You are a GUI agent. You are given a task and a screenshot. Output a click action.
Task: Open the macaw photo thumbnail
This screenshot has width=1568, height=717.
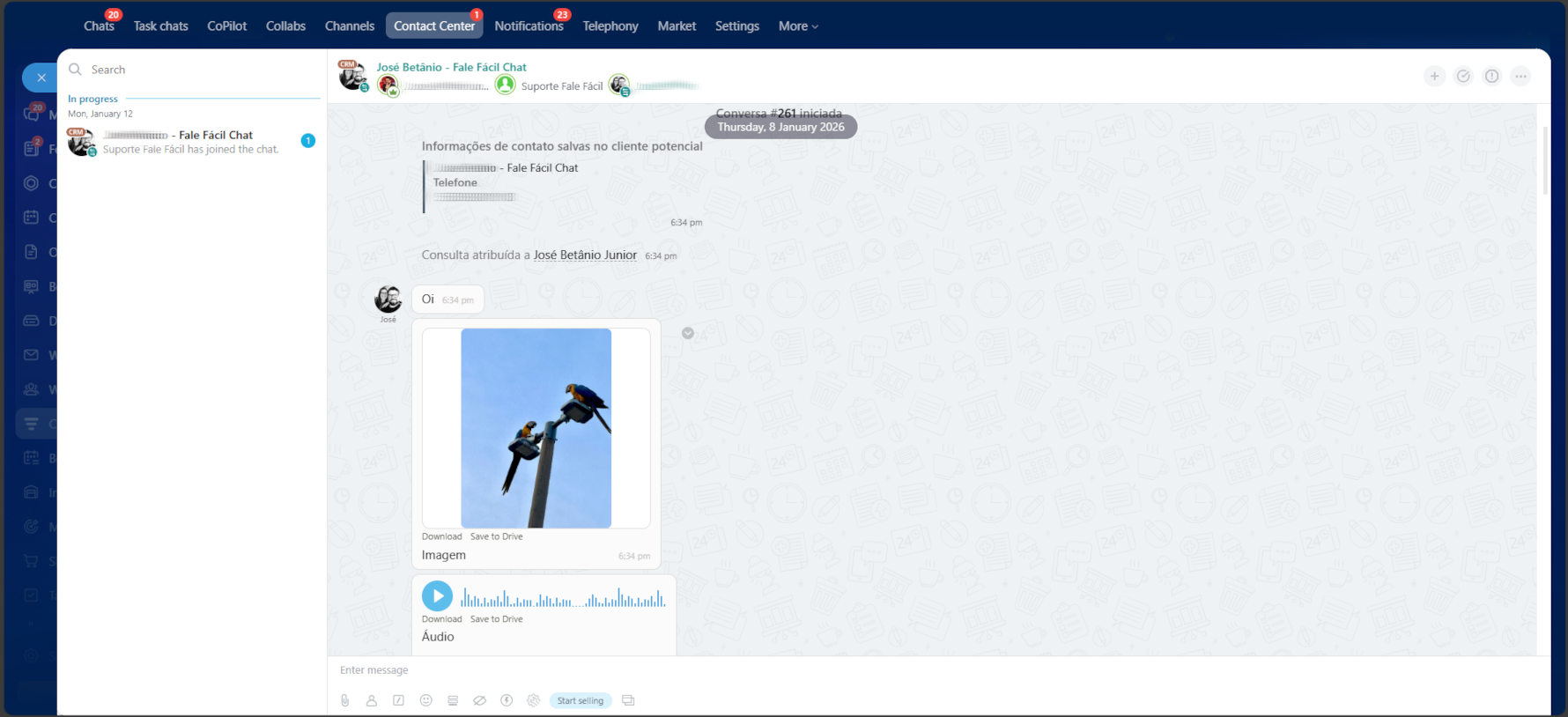[x=536, y=428]
